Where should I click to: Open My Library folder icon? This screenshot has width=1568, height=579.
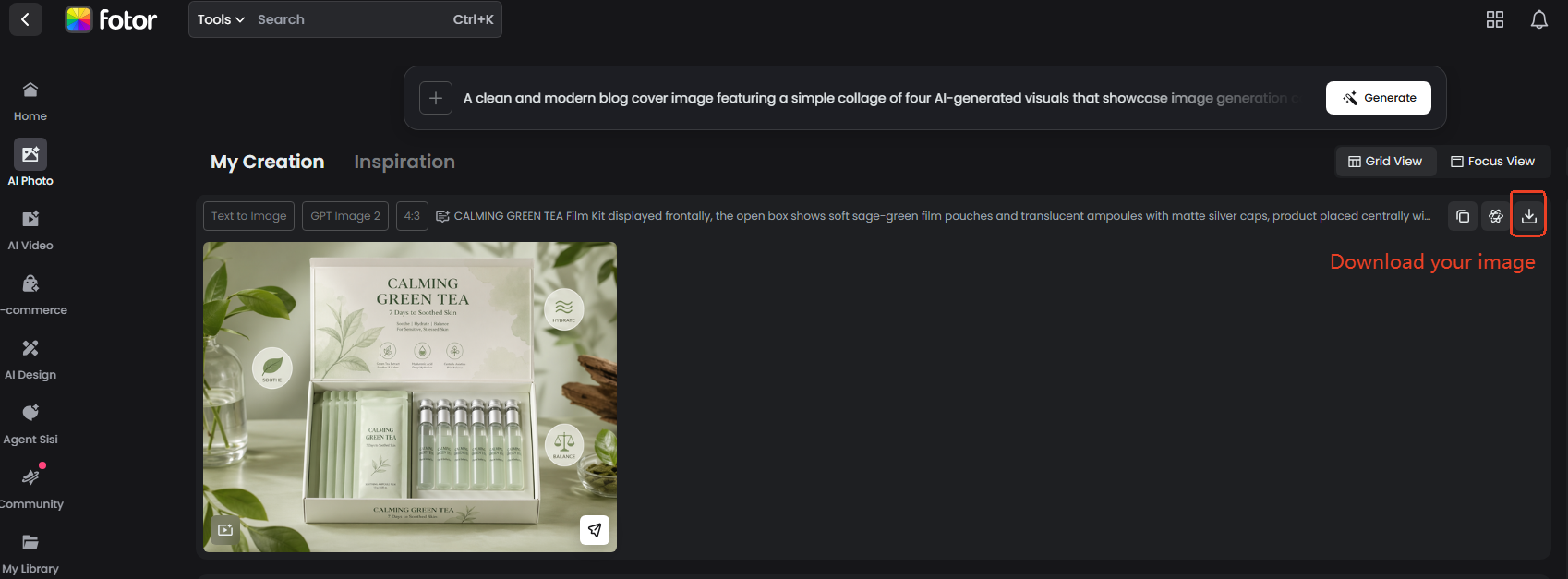pos(30,542)
